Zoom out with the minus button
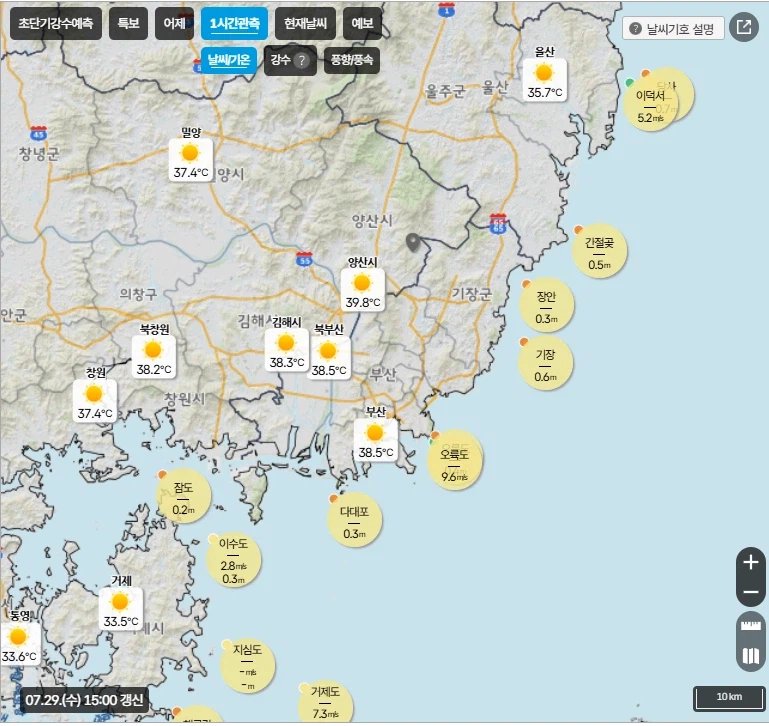The width and height of the screenshot is (769, 726). (x=751, y=592)
